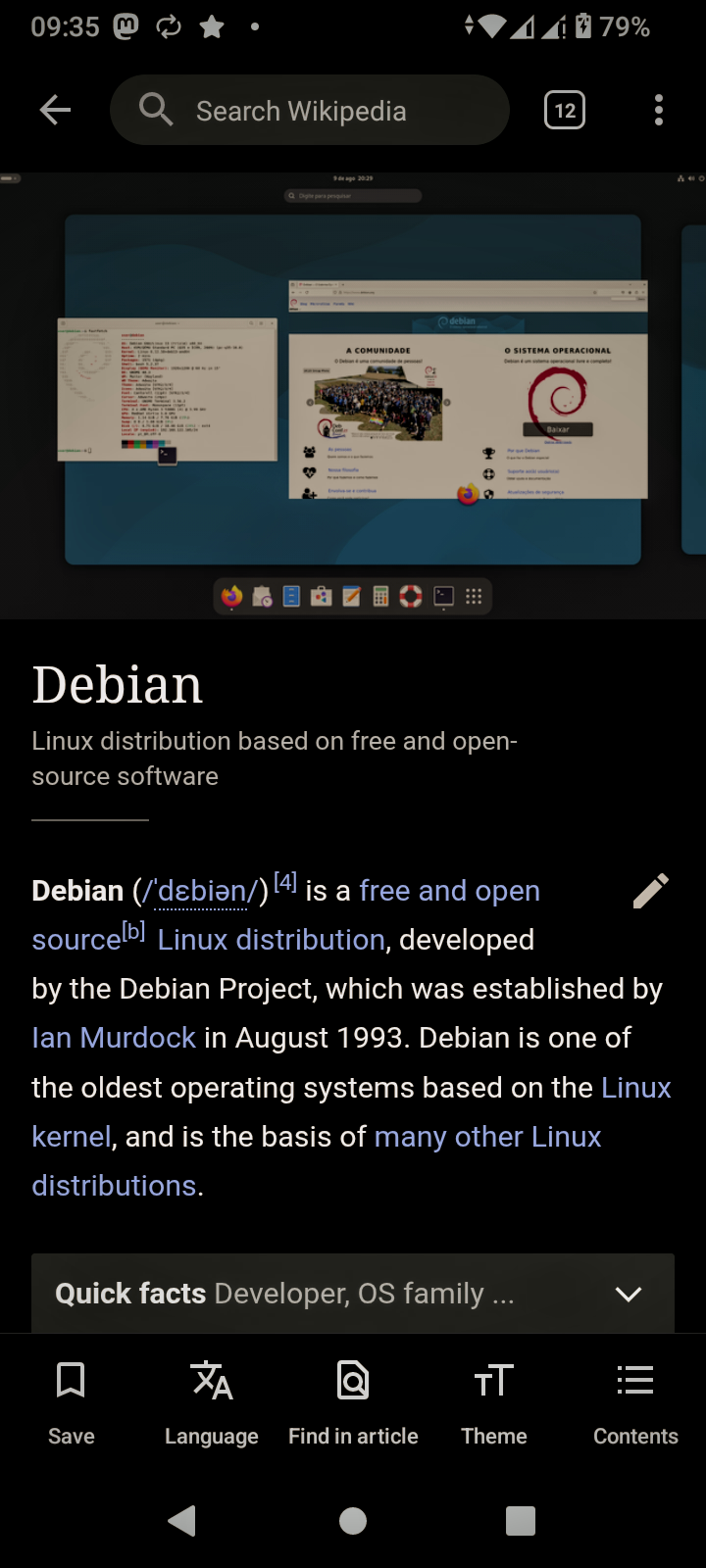Tap the pencil edit icon
The width and height of the screenshot is (706, 1568).
(x=651, y=891)
